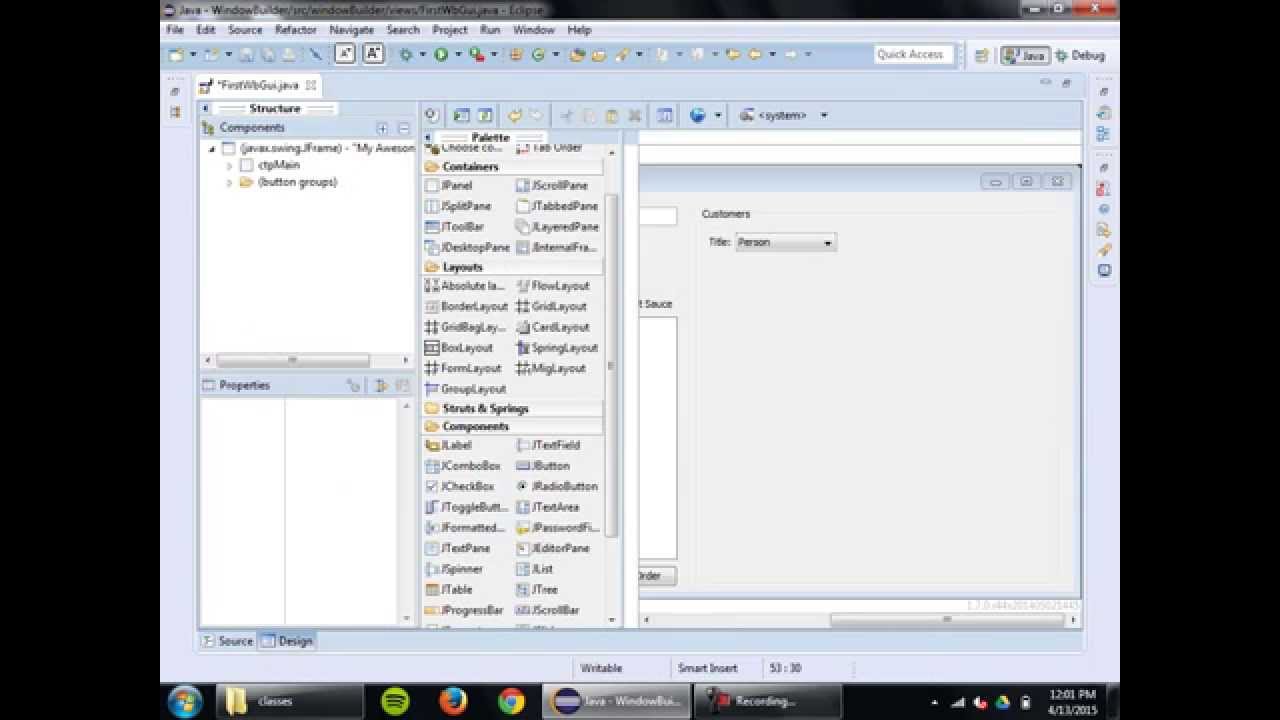Choose BoxLayout from Layouts
The image size is (1280, 720).
point(459,348)
